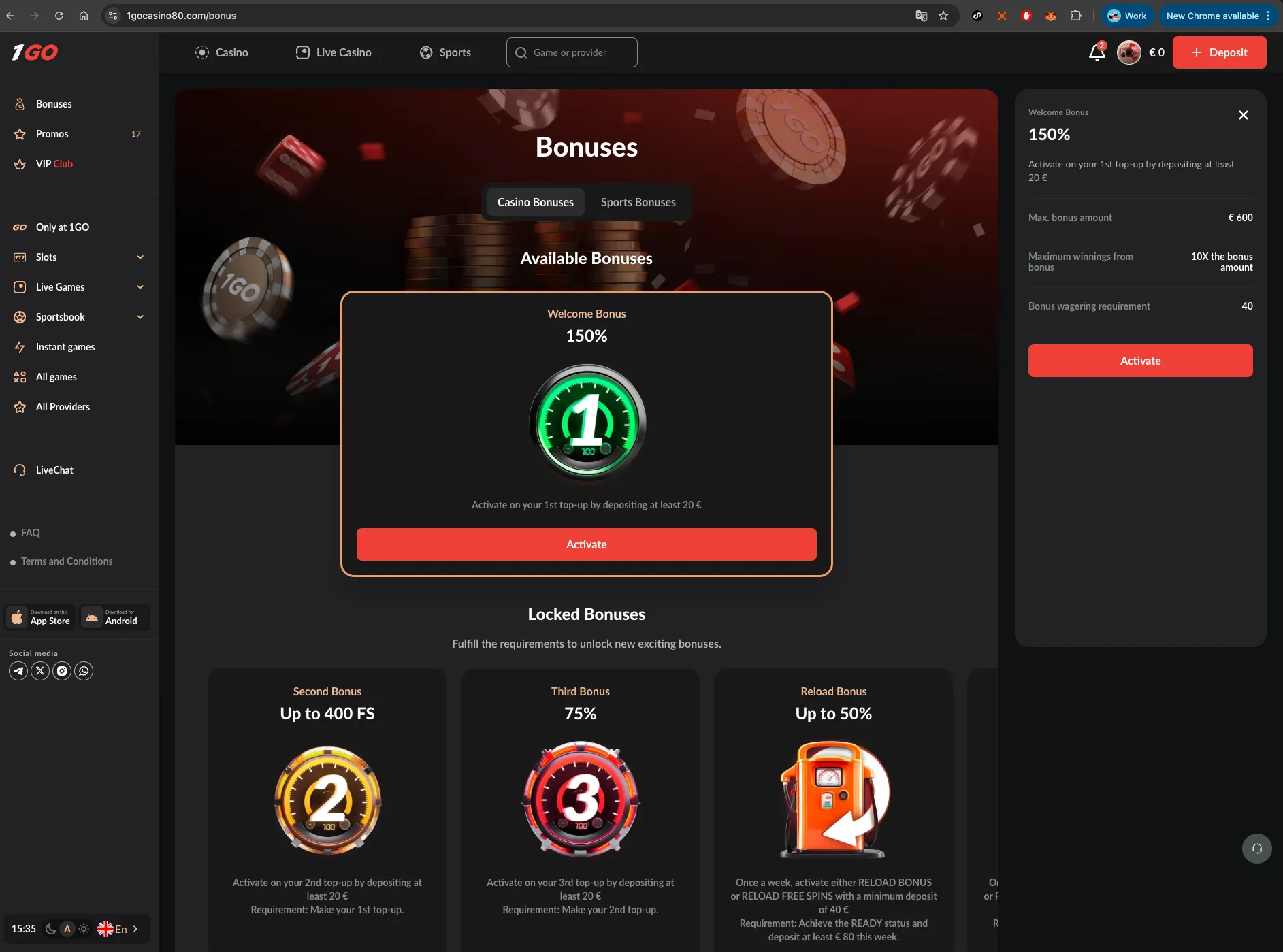Open Chrome menu three dots
The image size is (1283, 952).
point(1268,16)
